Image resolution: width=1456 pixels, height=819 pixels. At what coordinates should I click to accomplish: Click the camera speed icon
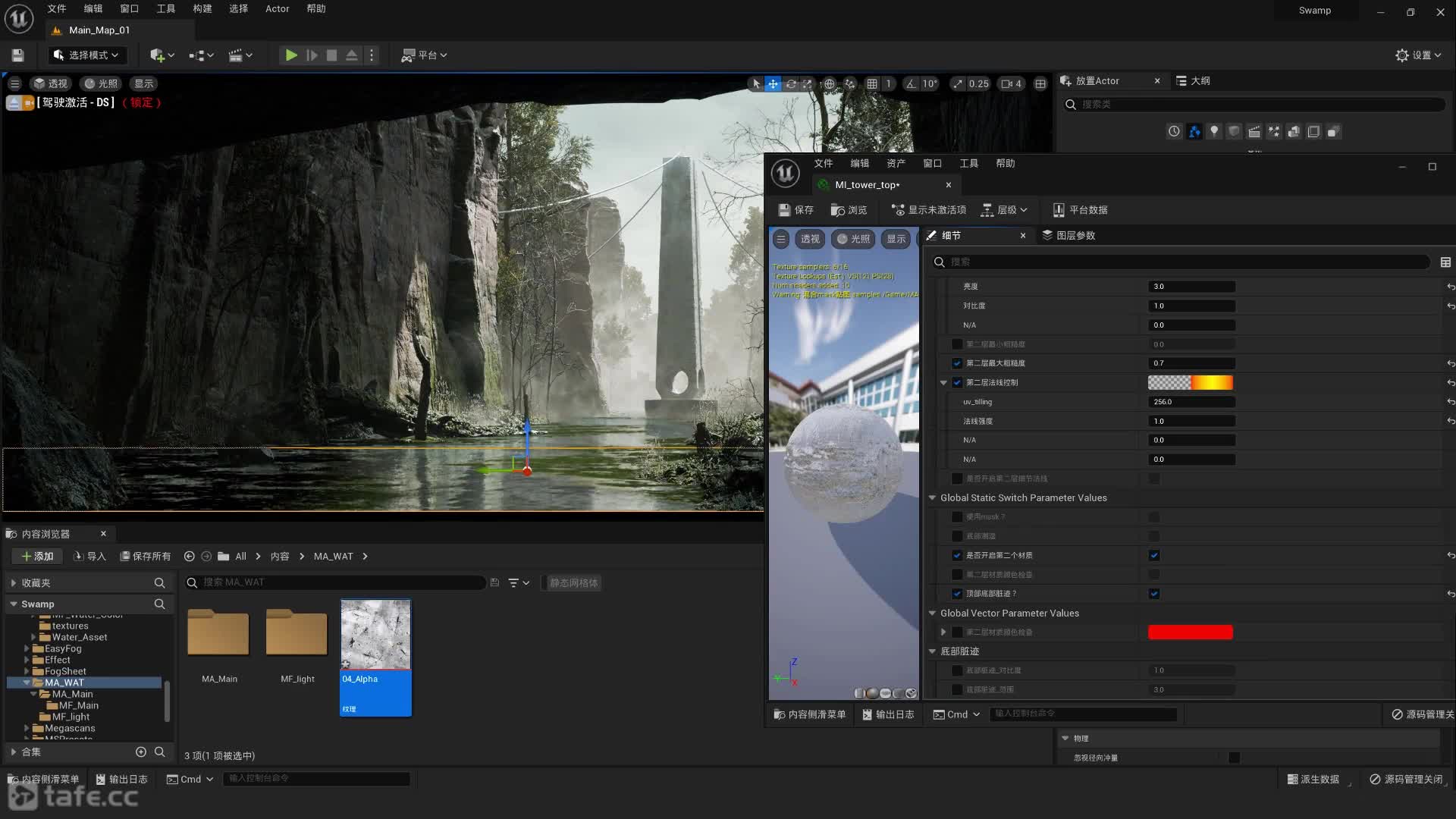pos(1007,84)
